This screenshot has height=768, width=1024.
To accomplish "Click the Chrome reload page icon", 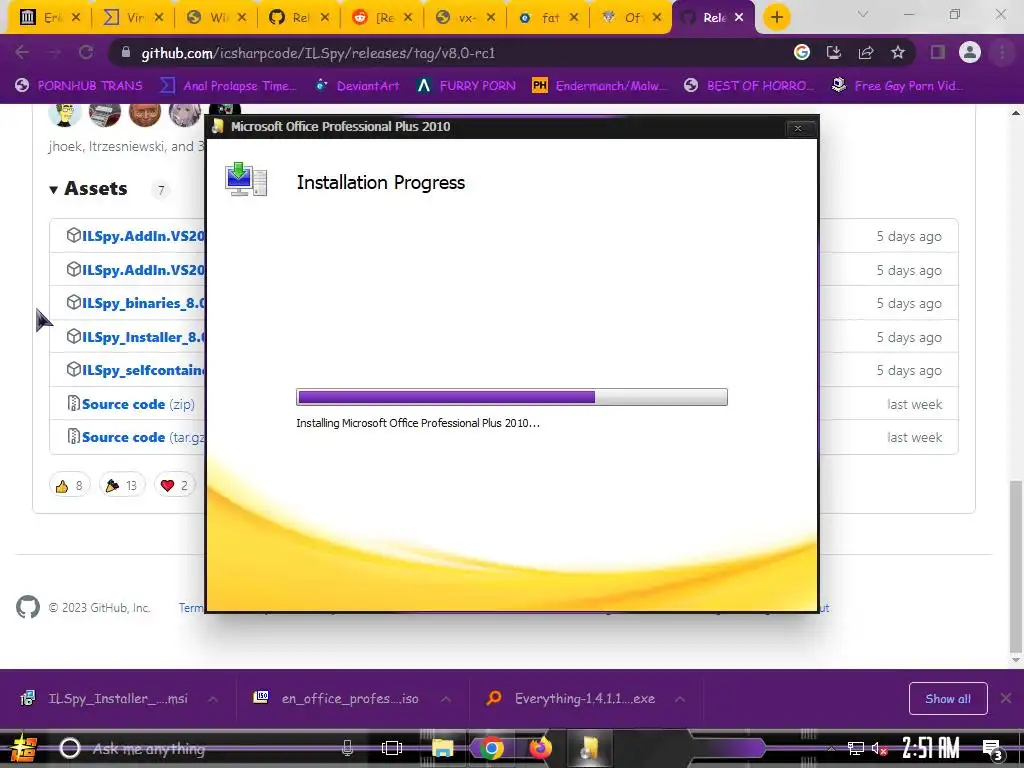I will 86,52.
